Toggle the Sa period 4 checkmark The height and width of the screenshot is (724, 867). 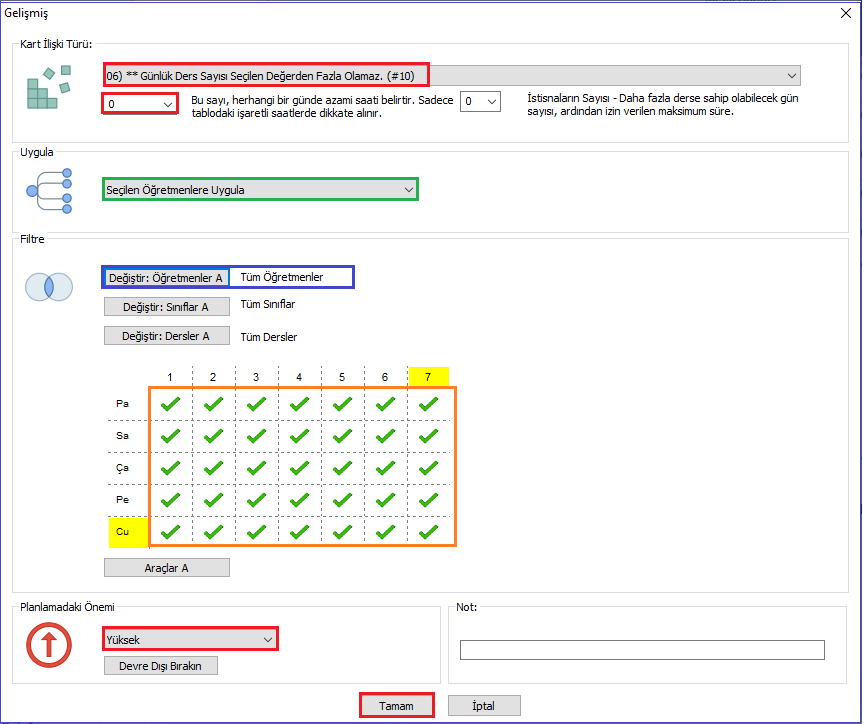[x=299, y=436]
